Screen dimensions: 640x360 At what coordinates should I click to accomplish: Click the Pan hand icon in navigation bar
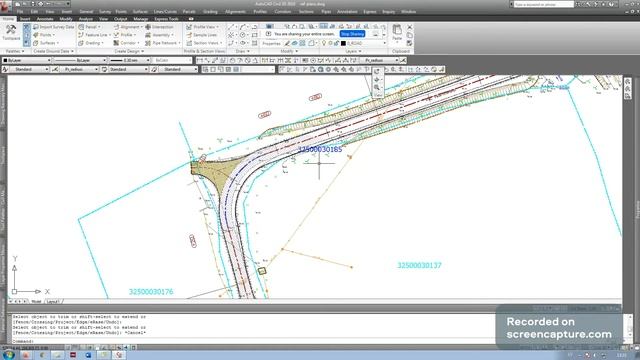coord(377,79)
